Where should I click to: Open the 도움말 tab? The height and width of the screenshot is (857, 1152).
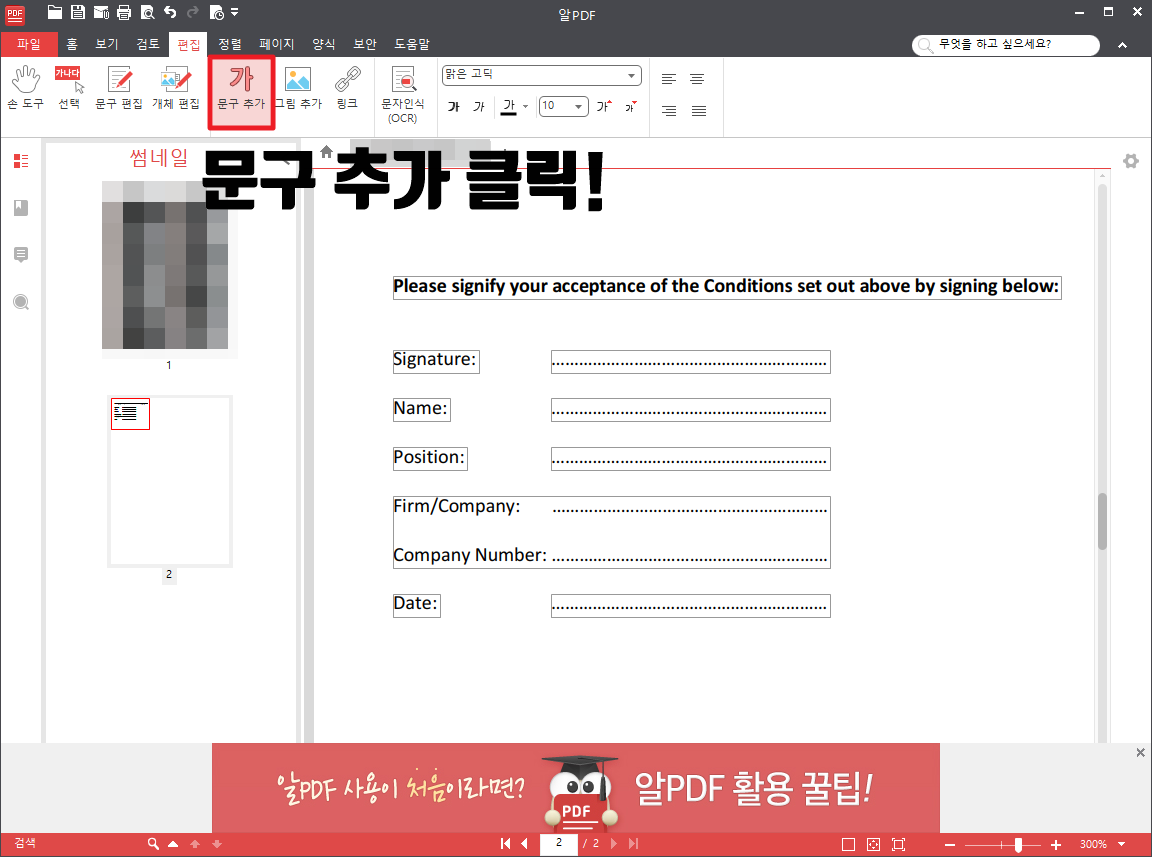pyautogui.click(x=412, y=44)
